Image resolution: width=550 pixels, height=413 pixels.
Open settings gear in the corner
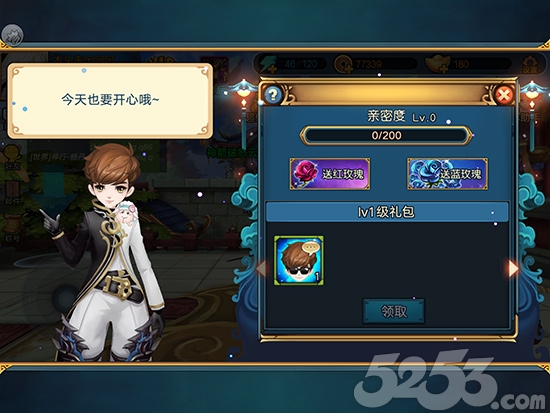(529, 65)
